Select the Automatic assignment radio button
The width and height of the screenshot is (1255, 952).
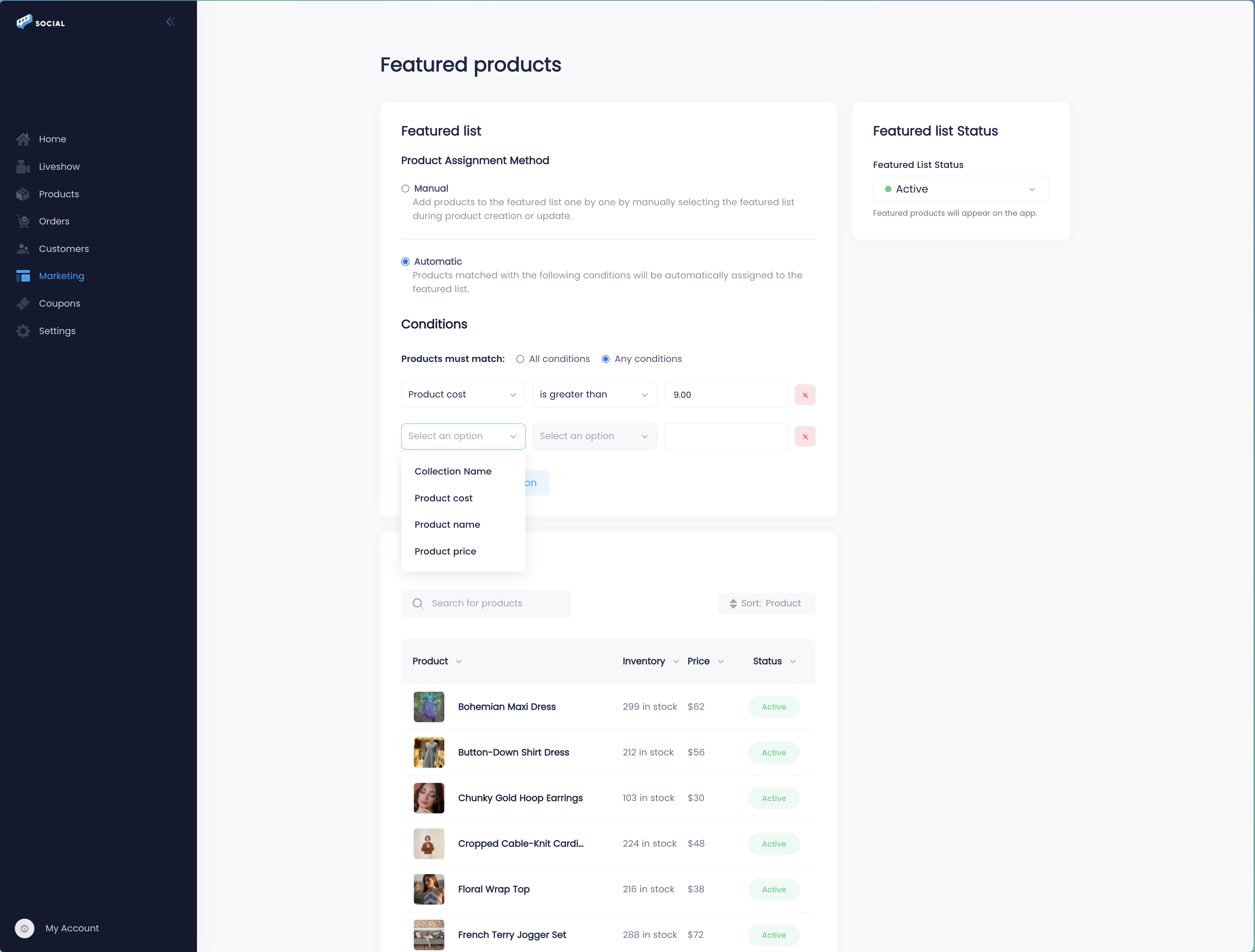pos(405,262)
